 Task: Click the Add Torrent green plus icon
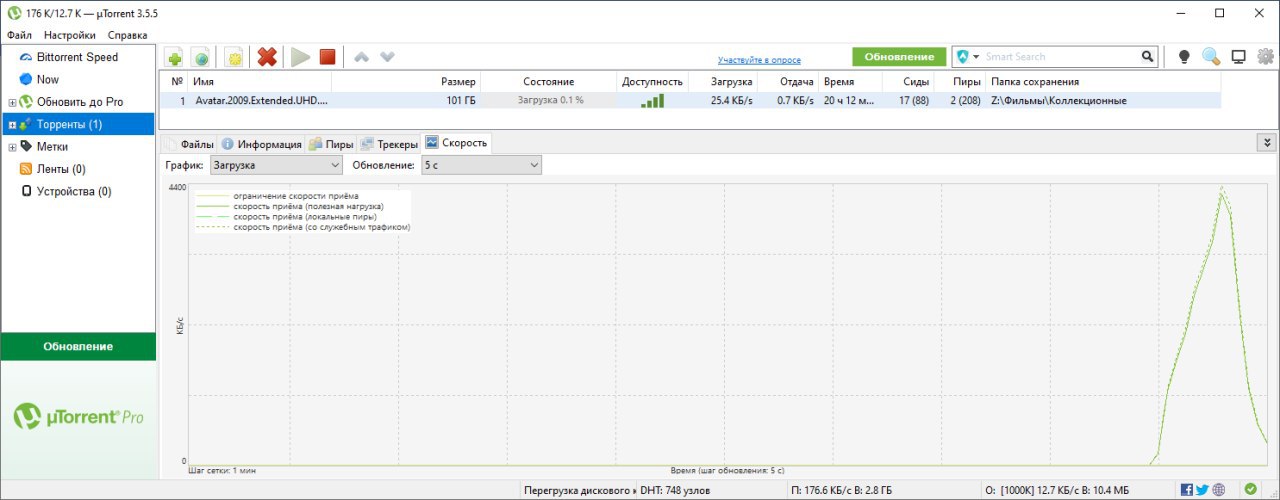tap(173, 57)
